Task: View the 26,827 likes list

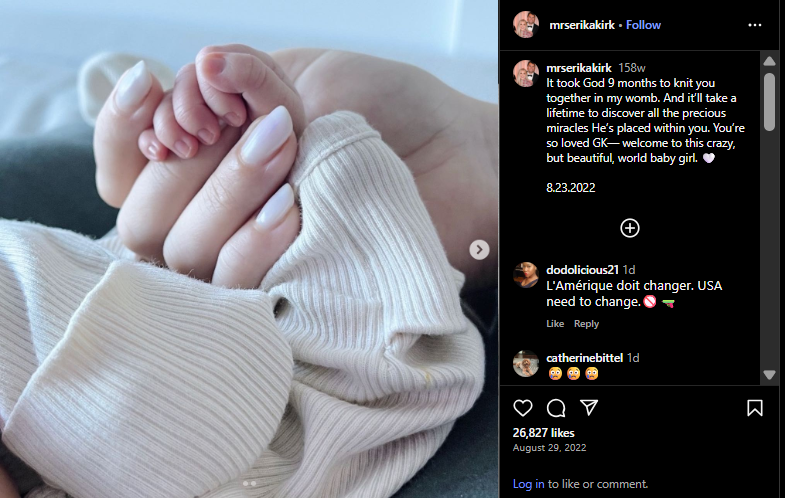Action: [543, 433]
